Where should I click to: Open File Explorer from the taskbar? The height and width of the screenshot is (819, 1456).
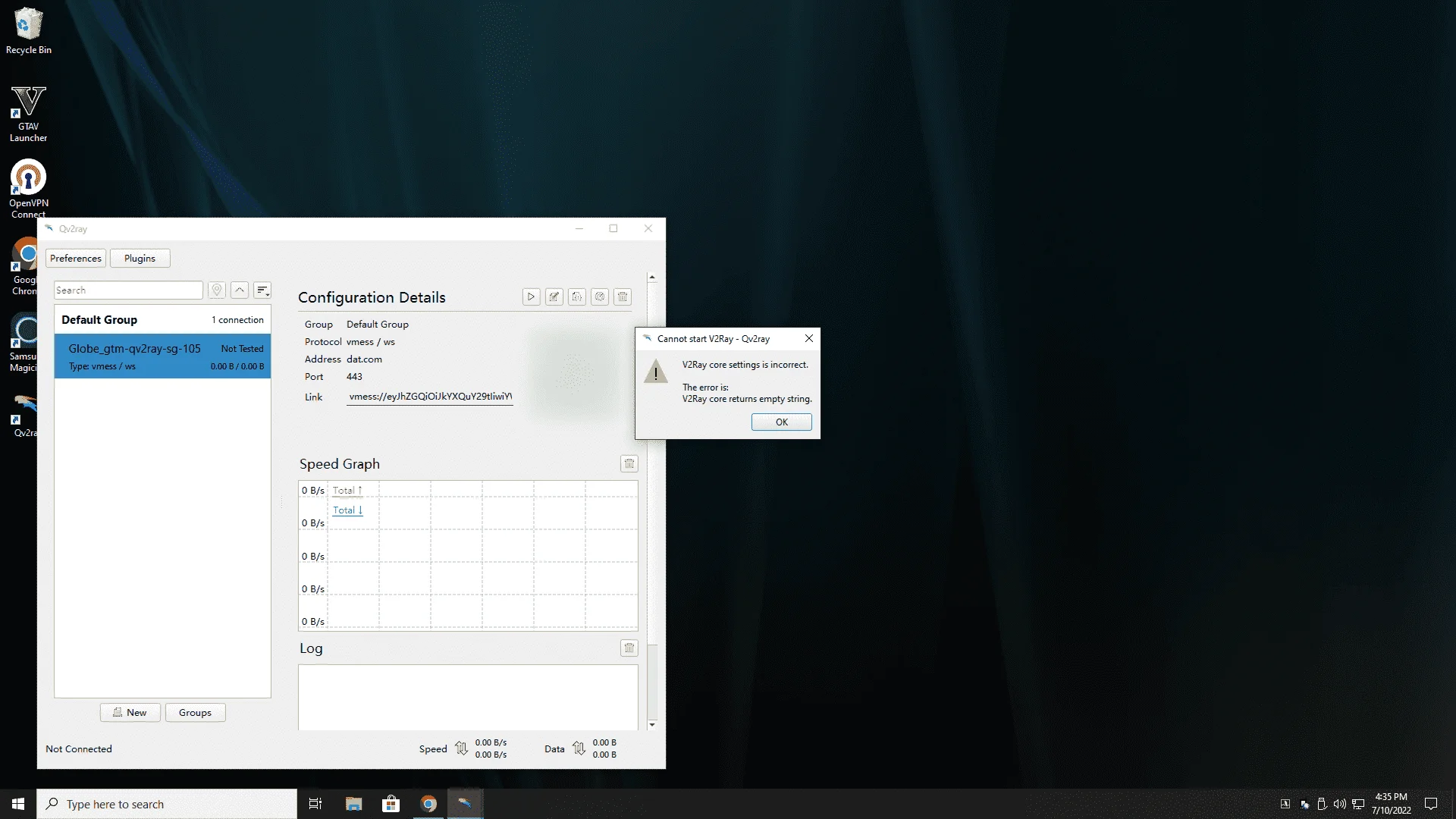354,803
